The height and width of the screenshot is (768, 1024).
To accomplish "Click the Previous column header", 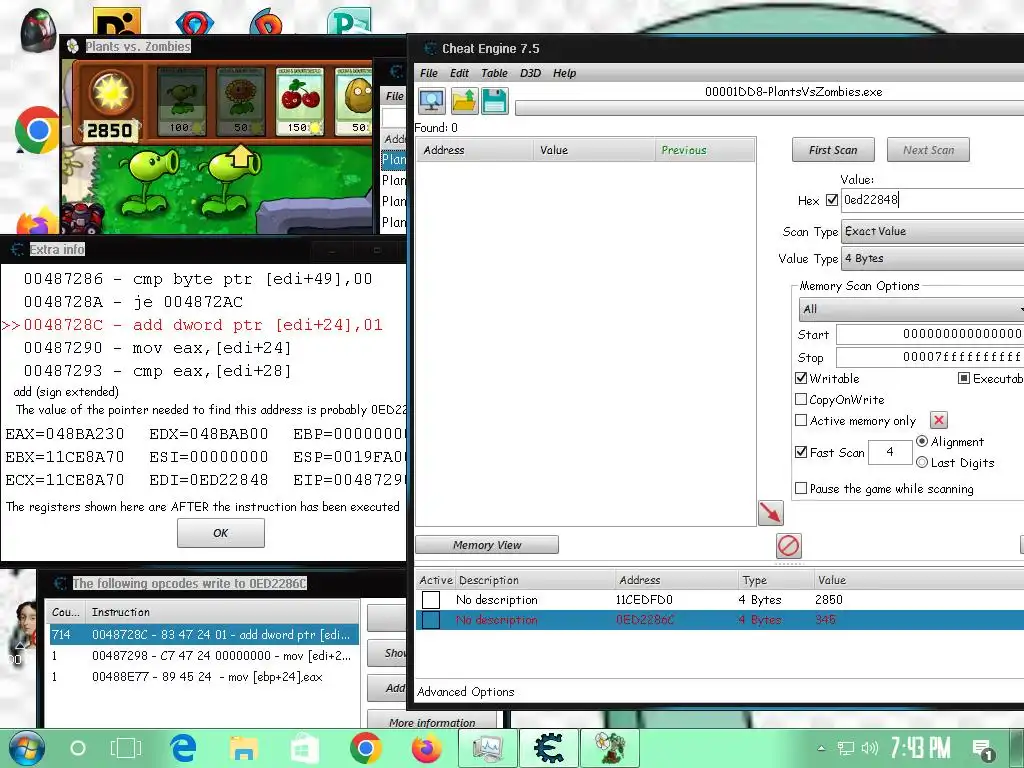I will (x=705, y=150).
